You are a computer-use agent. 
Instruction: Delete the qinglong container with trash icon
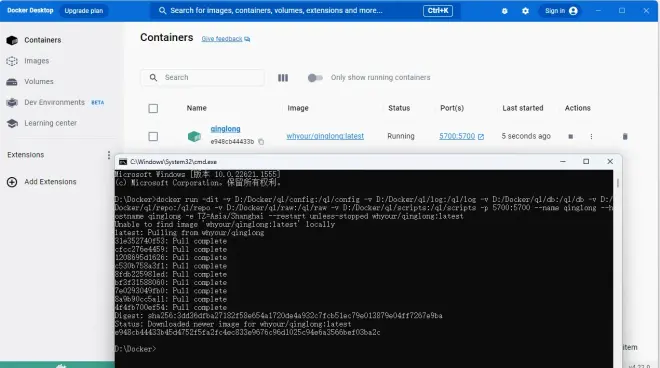click(625, 136)
